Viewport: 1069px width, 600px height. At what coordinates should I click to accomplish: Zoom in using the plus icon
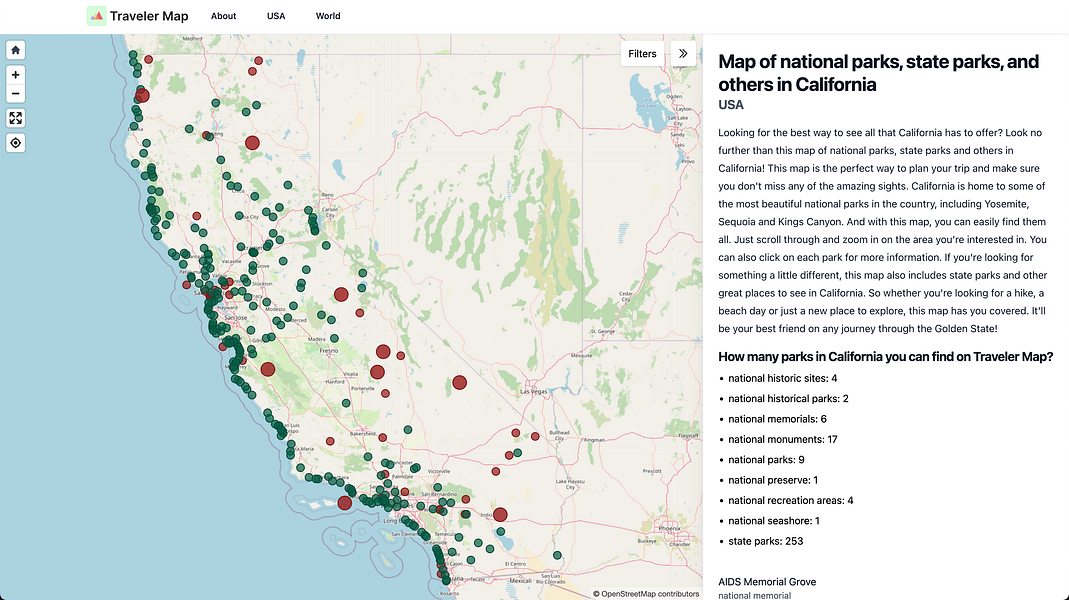coord(15,74)
